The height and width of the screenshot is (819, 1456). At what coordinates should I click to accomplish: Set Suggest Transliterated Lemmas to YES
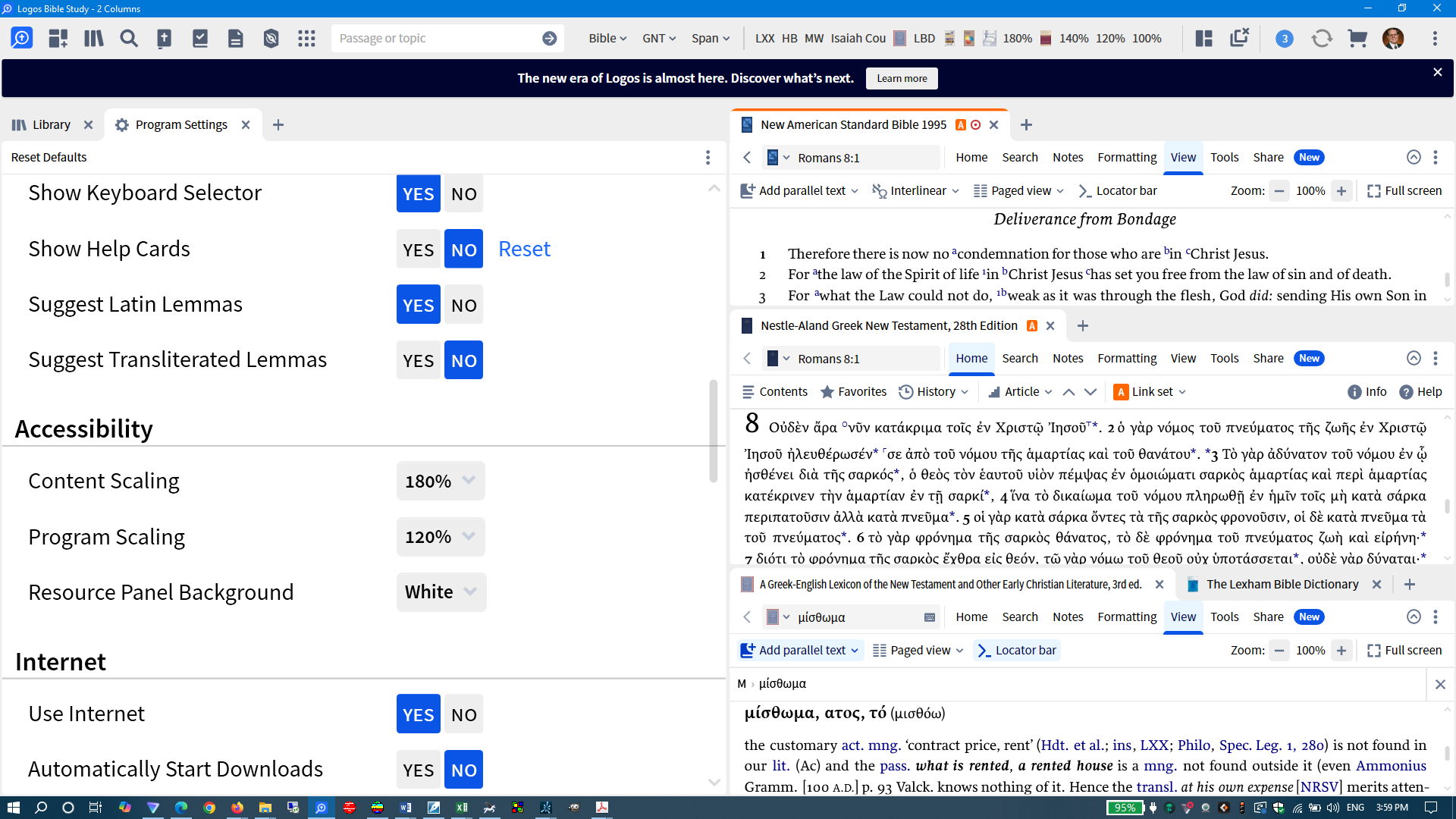[x=418, y=360]
